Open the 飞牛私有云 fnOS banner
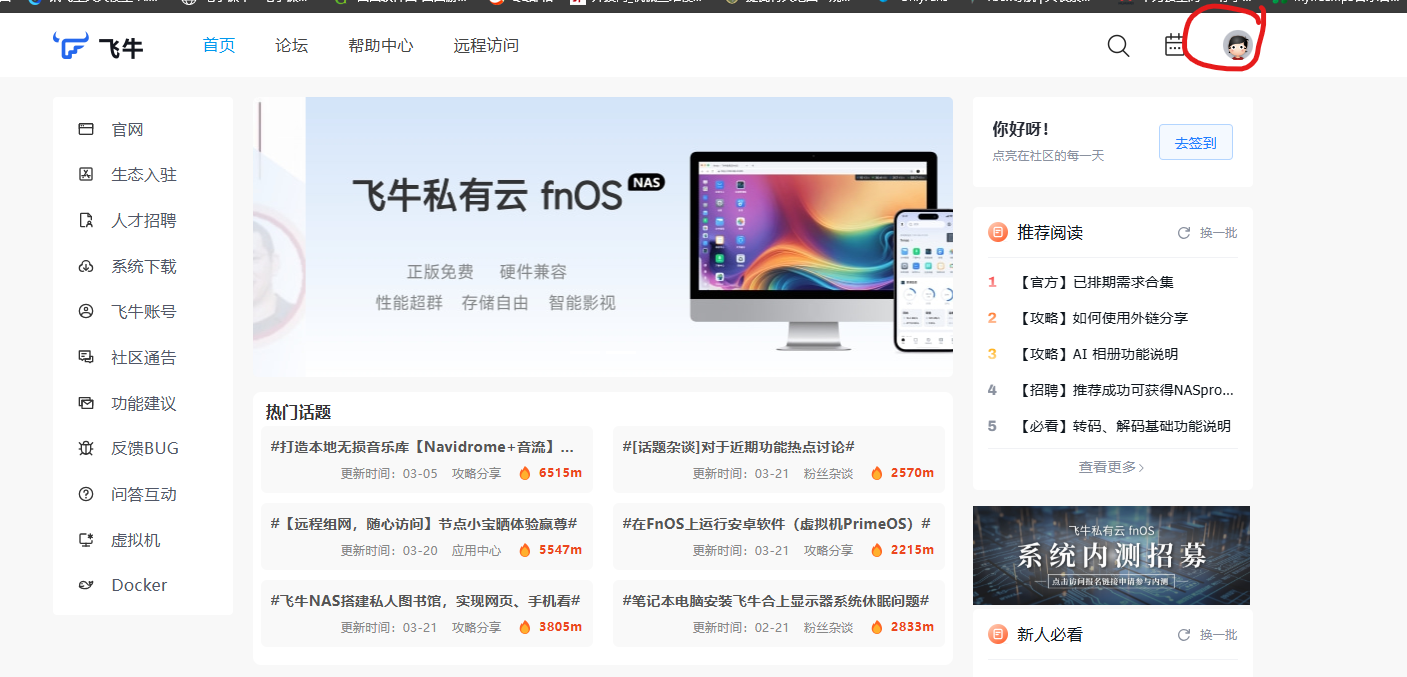Viewport: 1407px width, 677px height. point(603,237)
